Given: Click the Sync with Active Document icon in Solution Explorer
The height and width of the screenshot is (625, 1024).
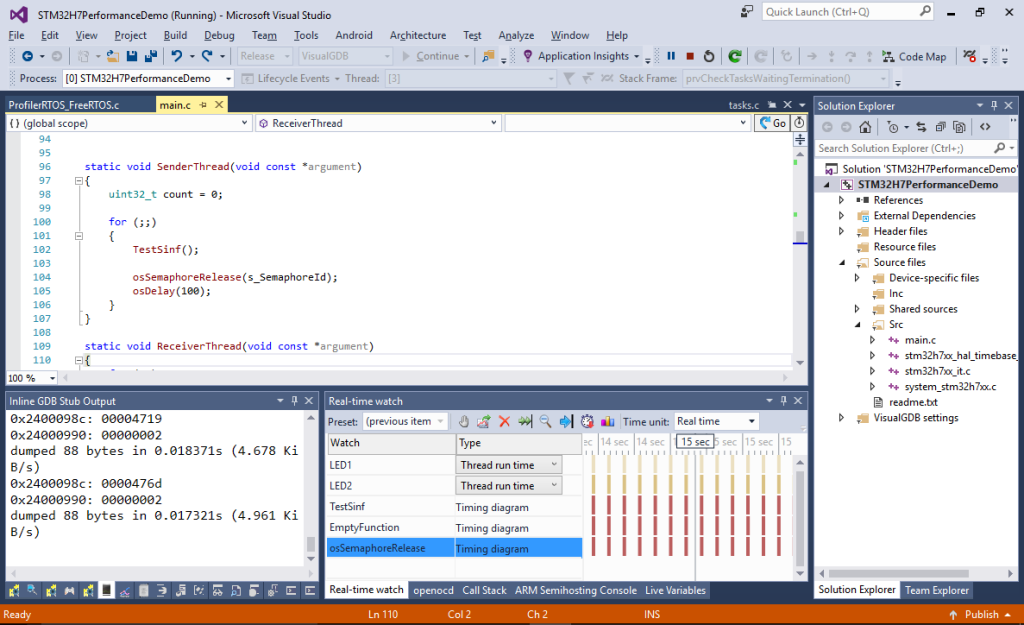Looking at the screenshot, I should click(x=922, y=127).
